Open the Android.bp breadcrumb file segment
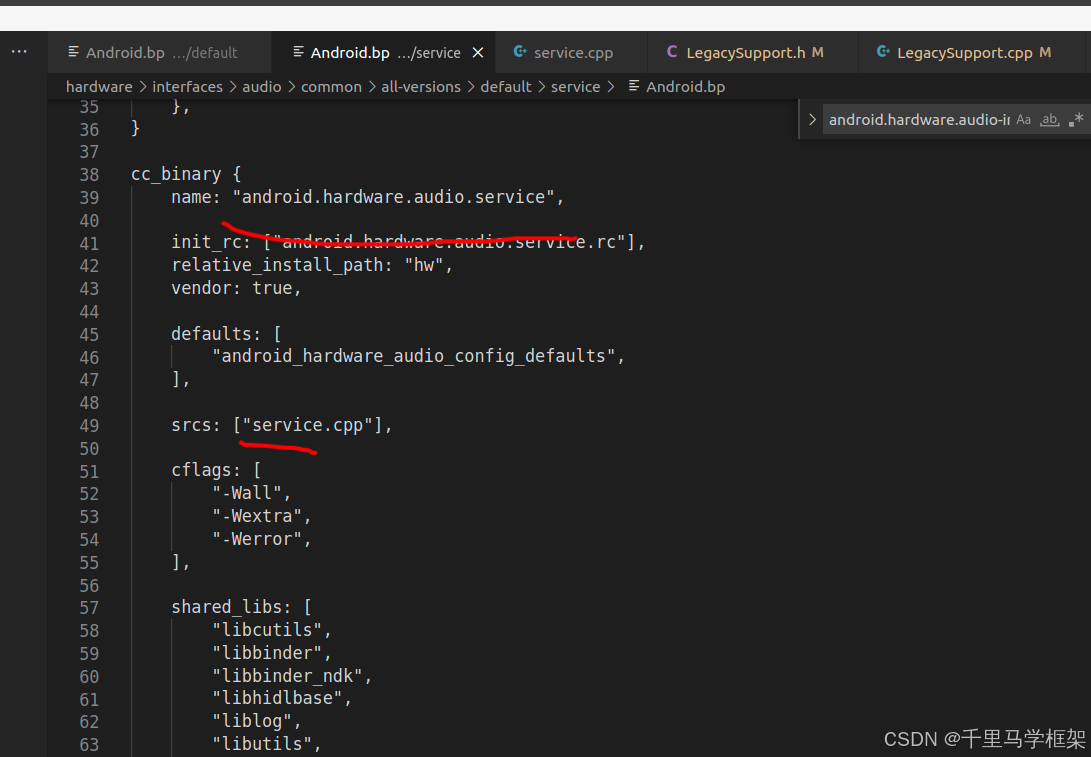The width and height of the screenshot is (1091, 757). 677,87
